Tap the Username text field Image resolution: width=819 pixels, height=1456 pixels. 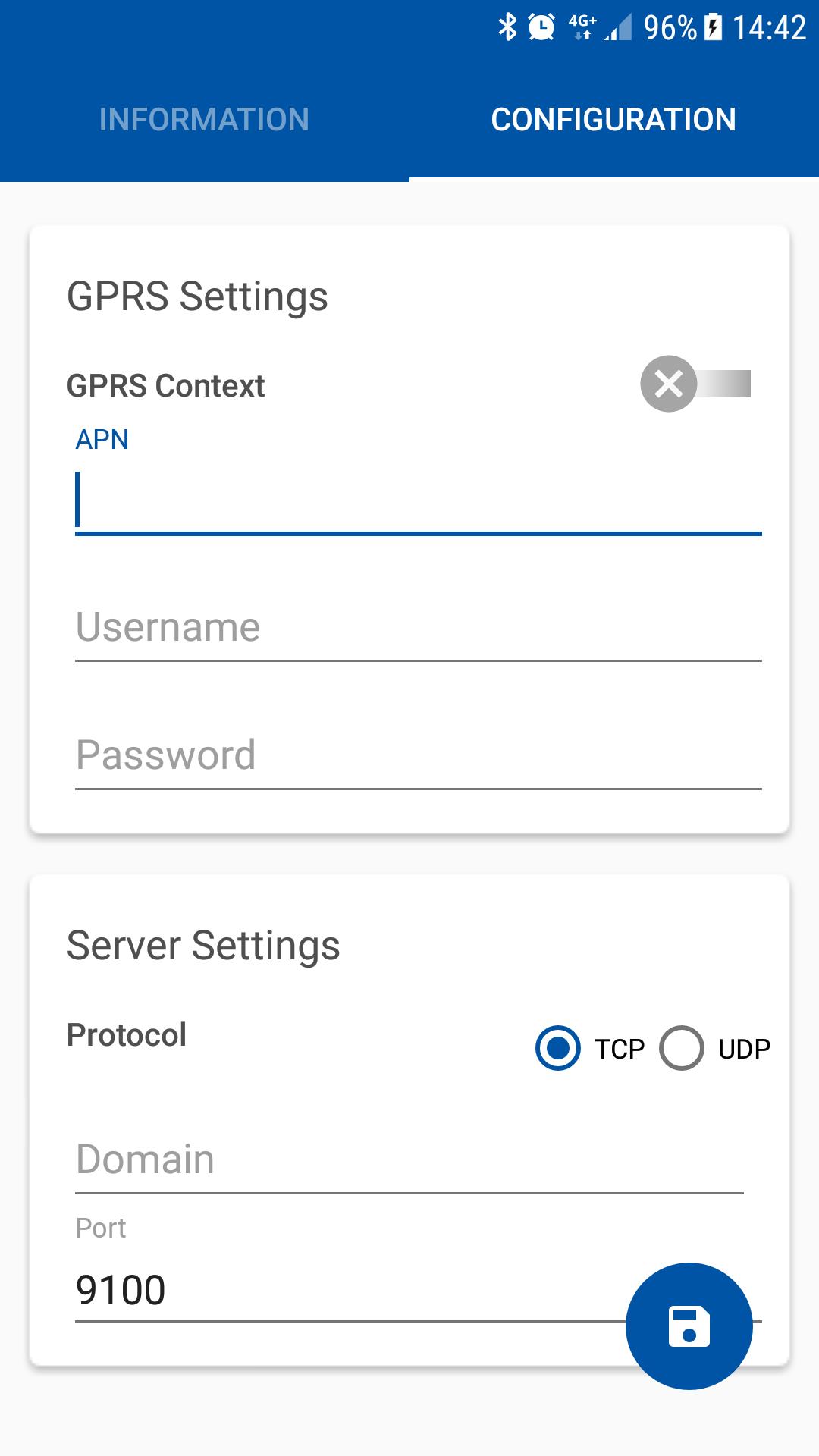(417, 628)
